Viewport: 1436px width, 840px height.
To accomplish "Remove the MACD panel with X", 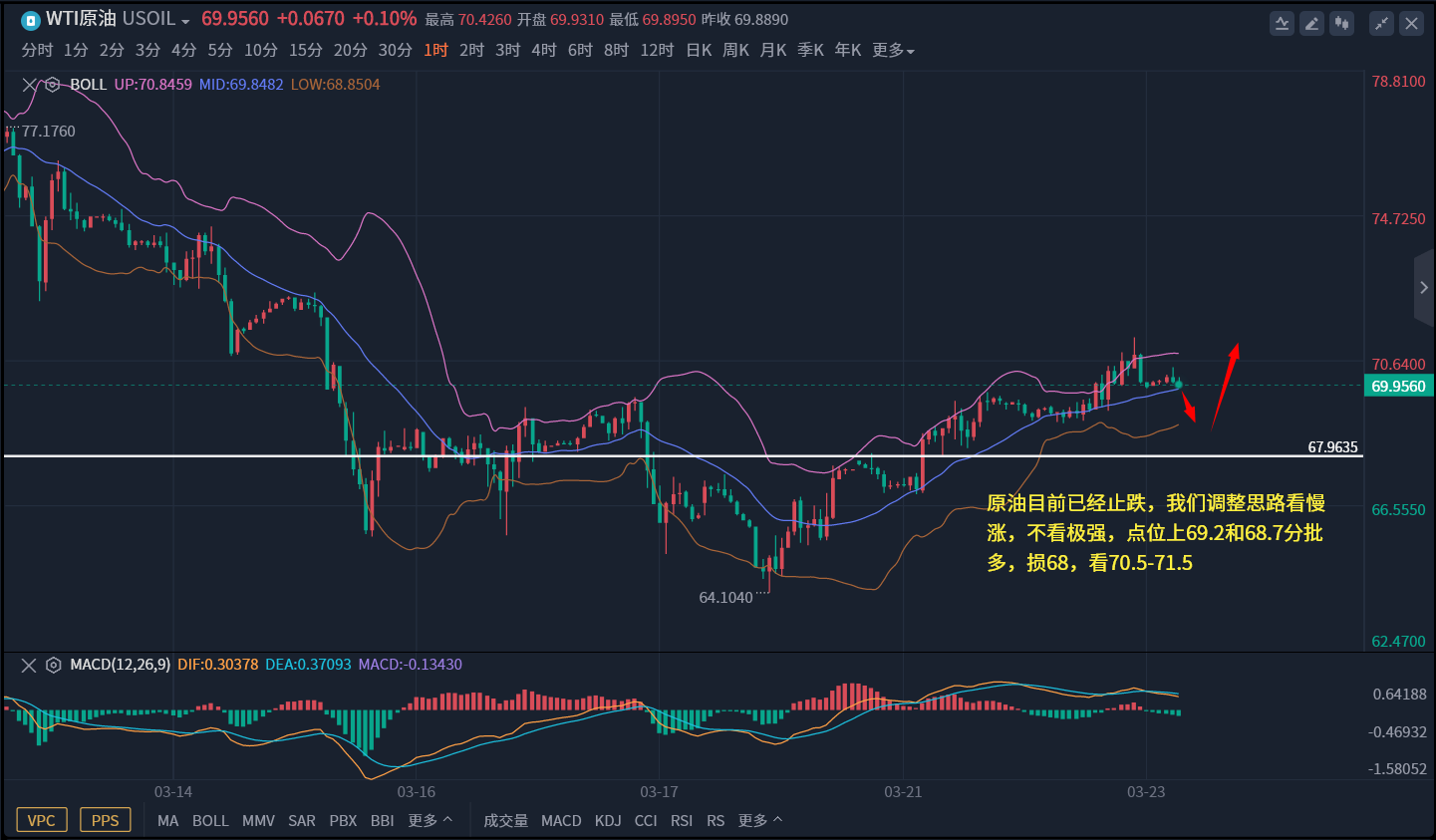I will coord(29,665).
